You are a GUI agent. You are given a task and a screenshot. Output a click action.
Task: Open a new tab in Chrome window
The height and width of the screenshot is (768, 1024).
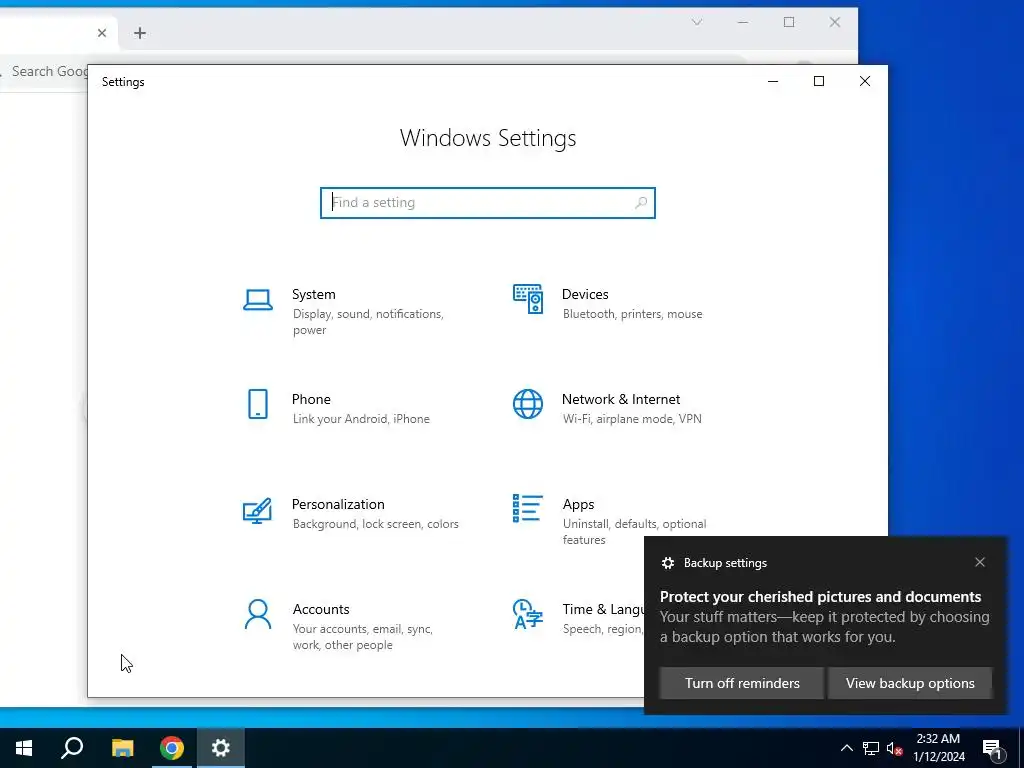click(140, 33)
